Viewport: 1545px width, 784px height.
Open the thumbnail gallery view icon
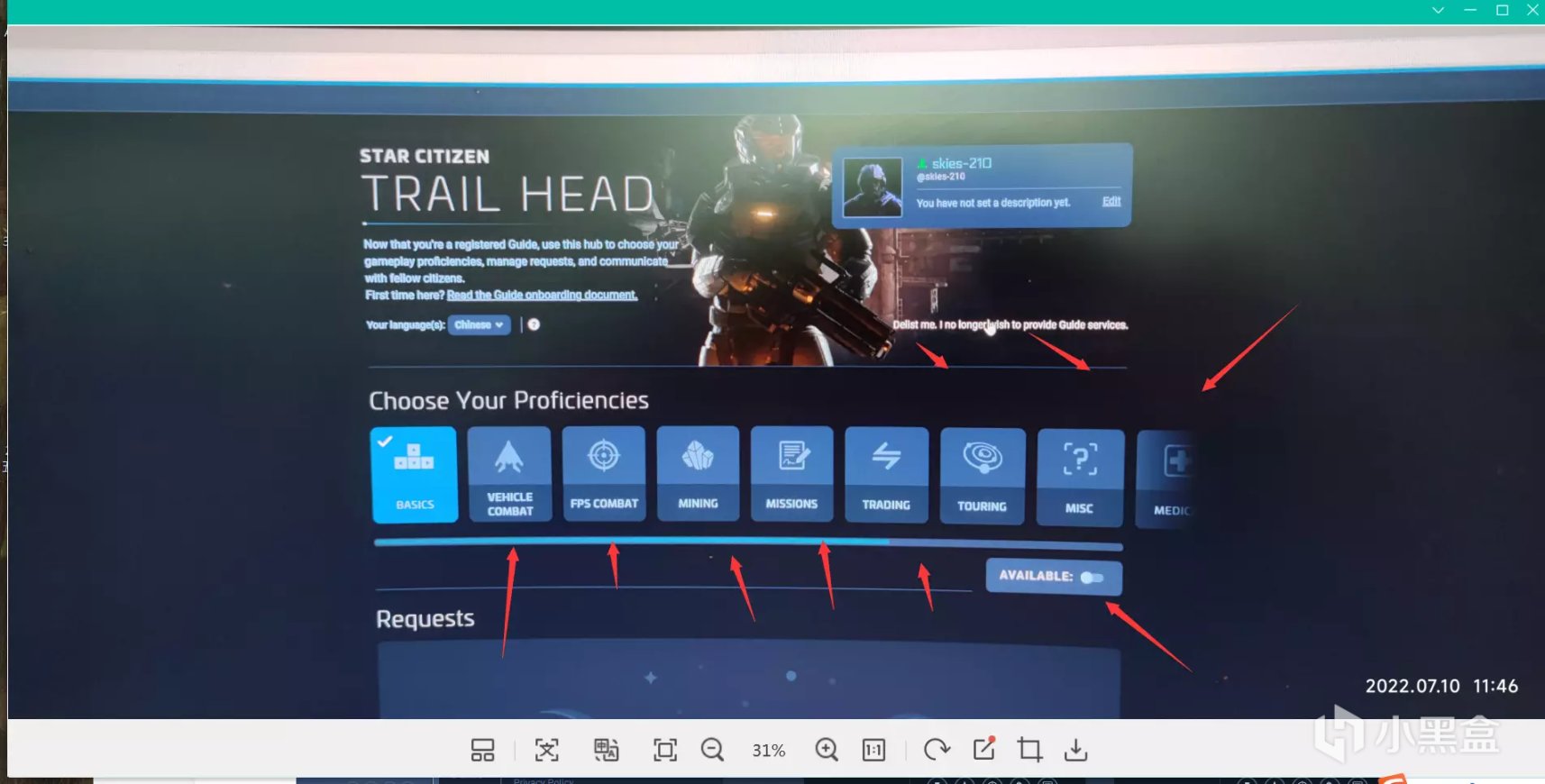(x=482, y=750)
